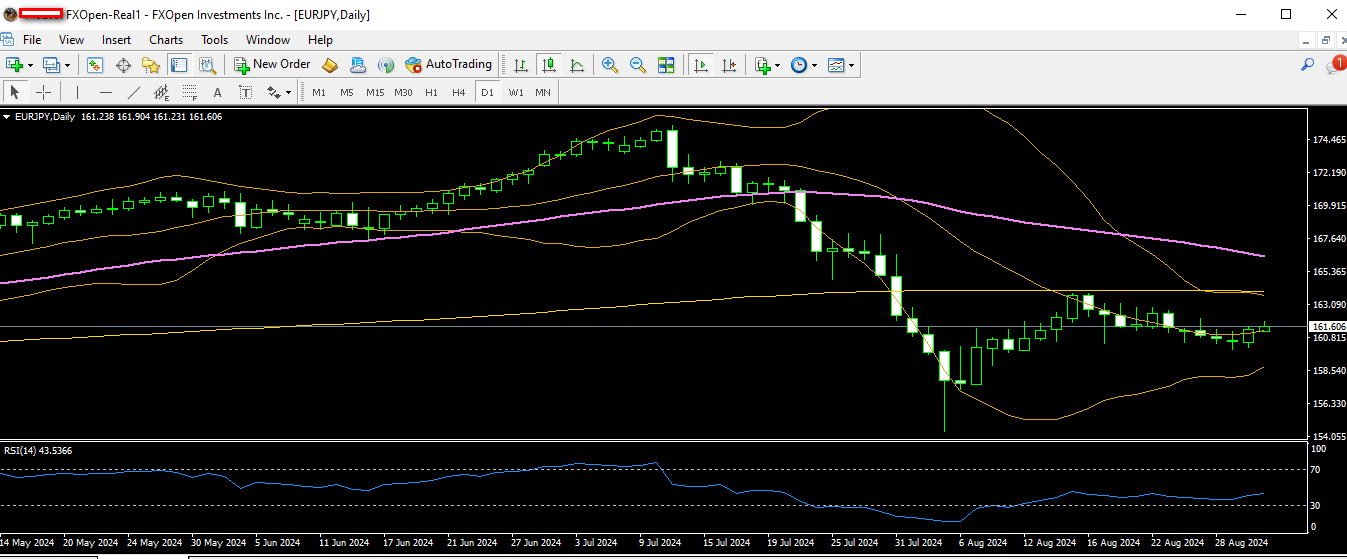Open the Market Watch window icon
This screenshot has width=1347, height=559.
point(95,65)
